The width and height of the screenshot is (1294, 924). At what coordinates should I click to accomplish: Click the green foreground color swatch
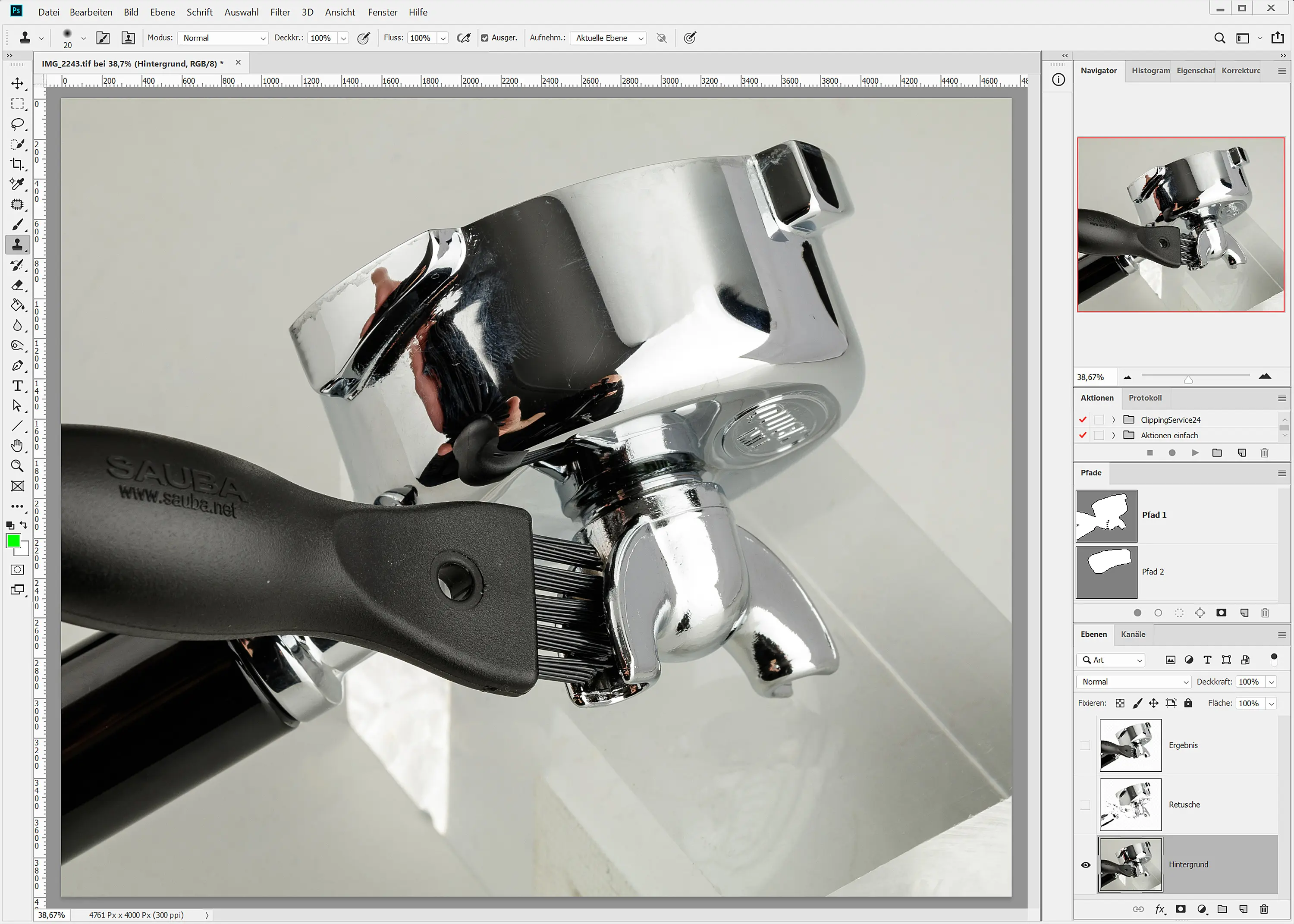(13, 541)
